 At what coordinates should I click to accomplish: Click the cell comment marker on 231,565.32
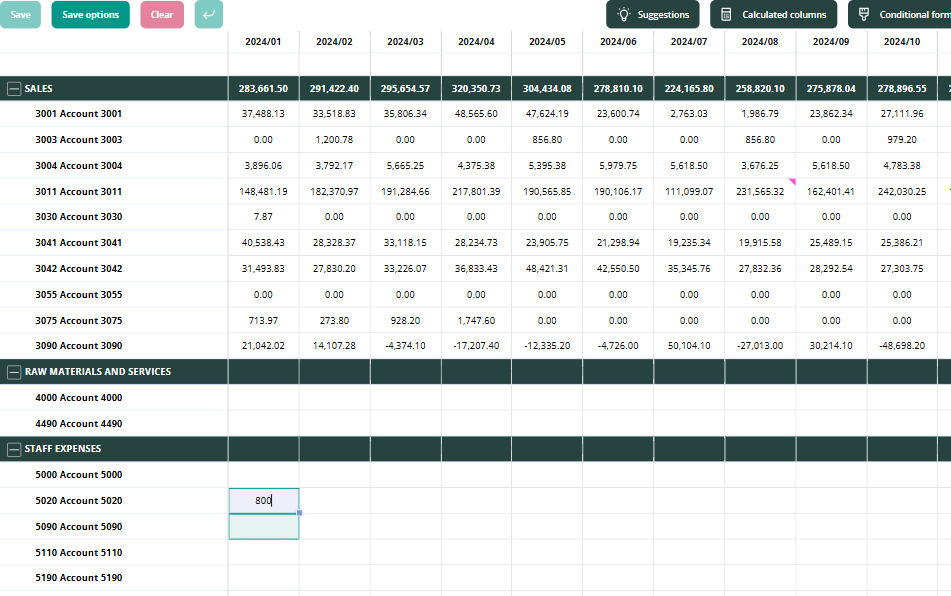pos(792,181)
